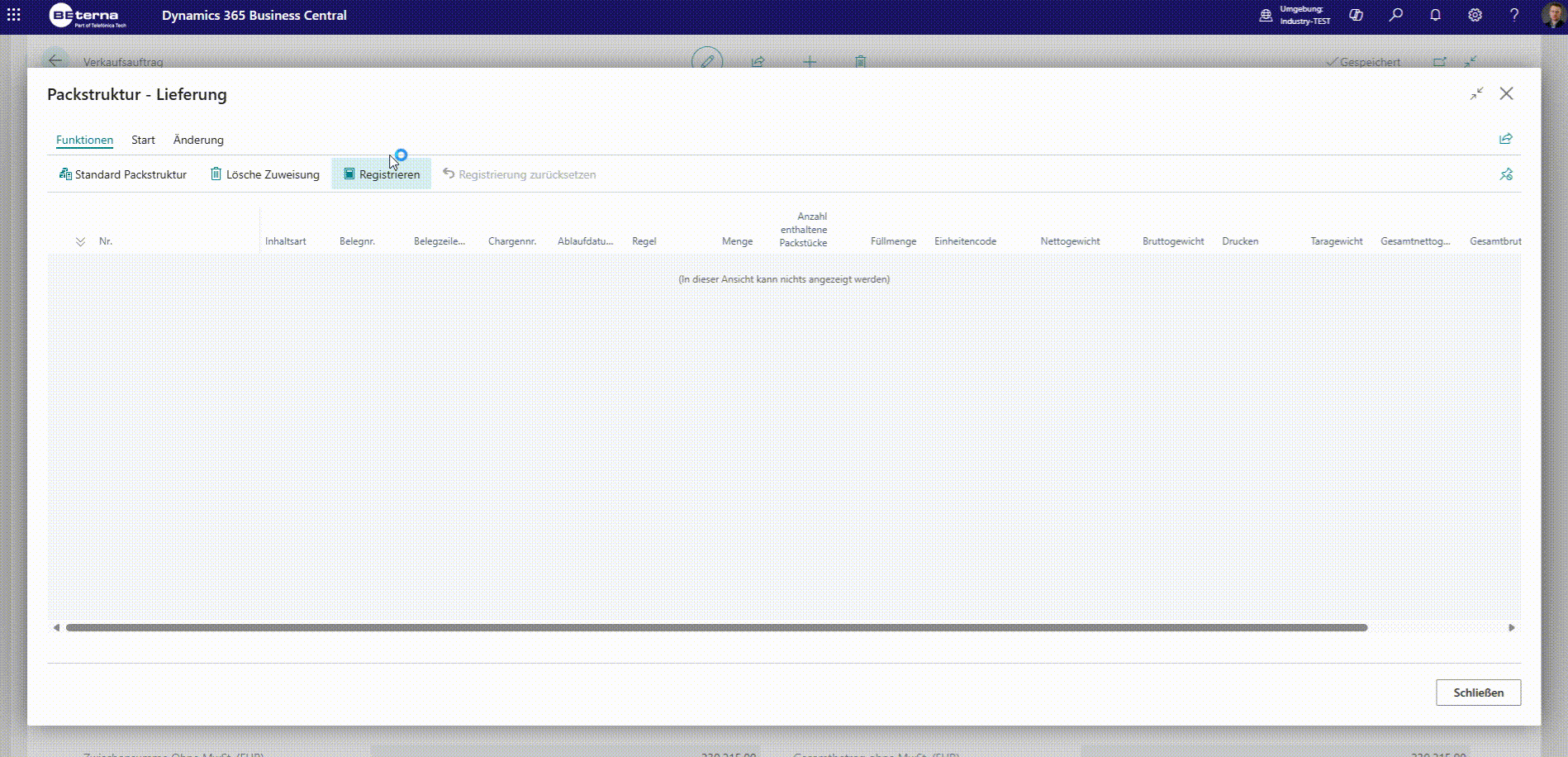Open the app launcher waffle menu
Viewport: 1568px width, 757px height.
click(x=14, y=15)
